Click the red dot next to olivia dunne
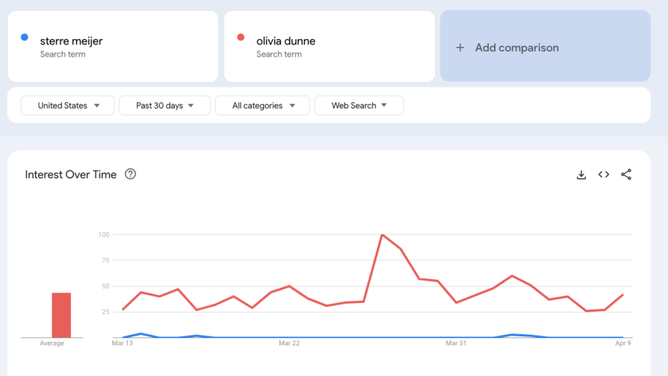 click(241, 37)
